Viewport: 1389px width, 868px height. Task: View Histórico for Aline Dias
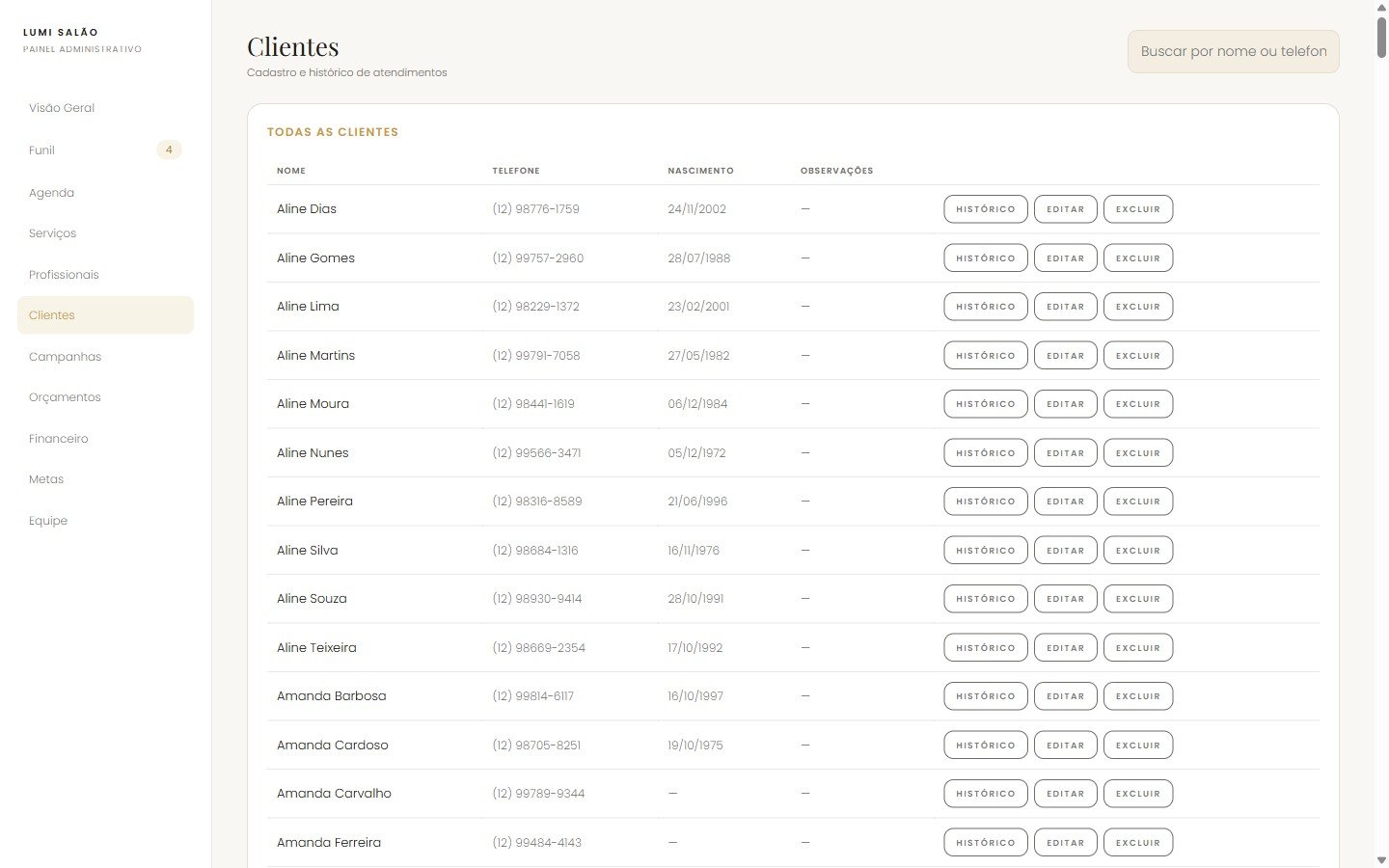point(986,209)
